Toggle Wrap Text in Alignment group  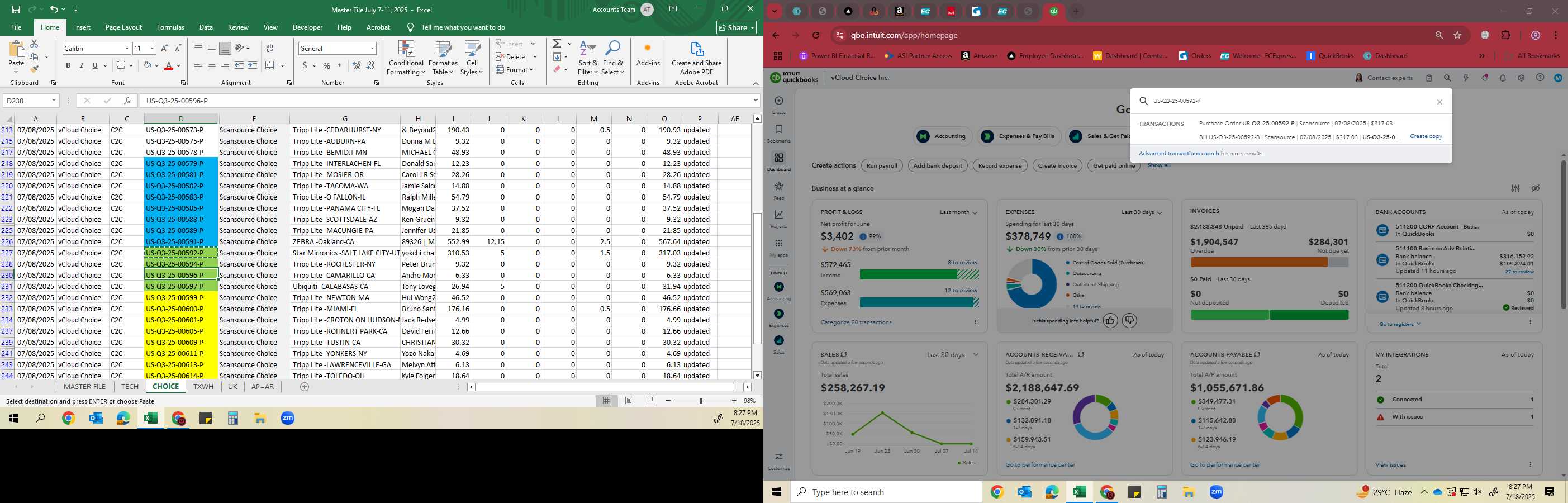[270, 48]
